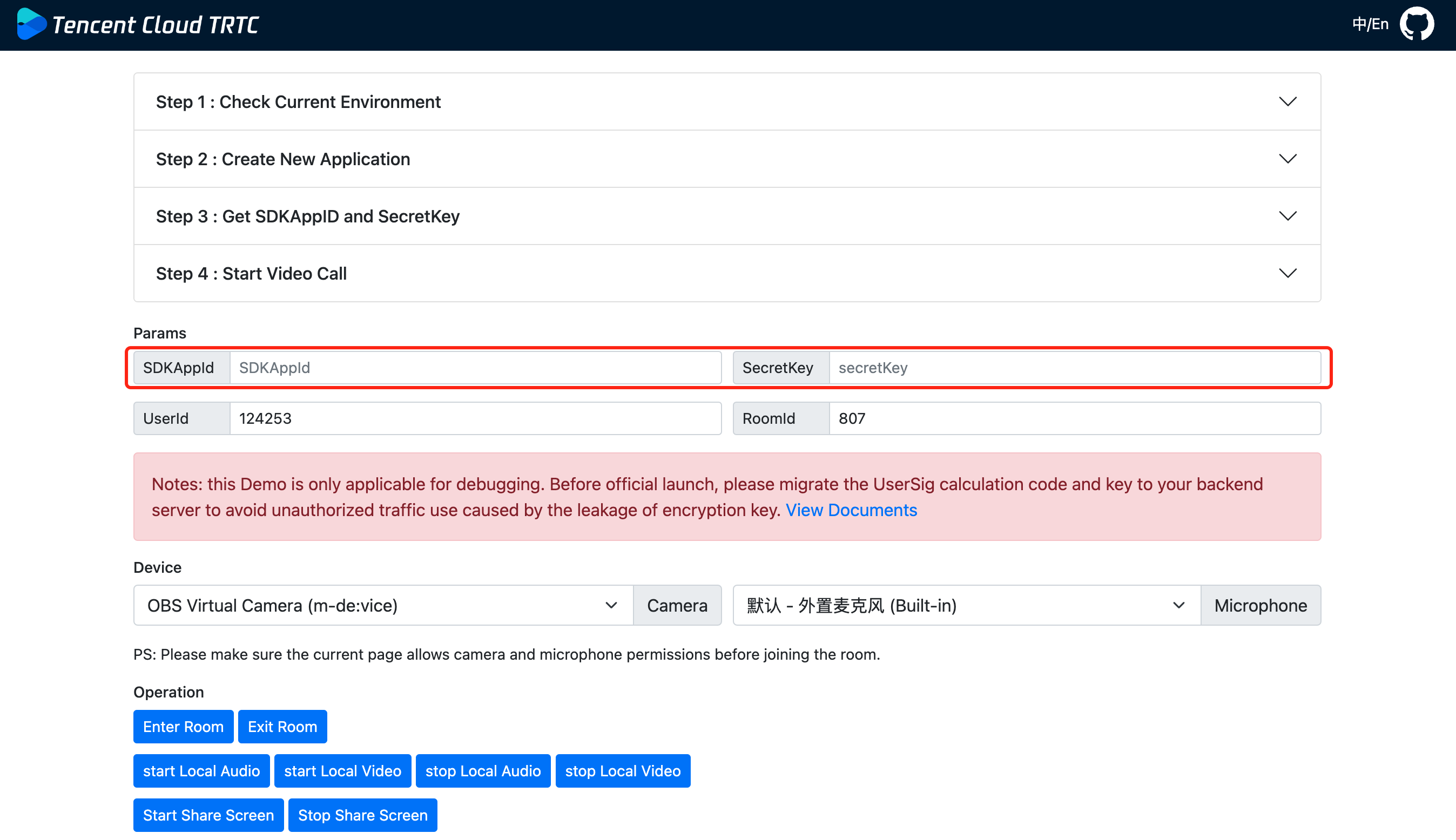
Task: Expand Step 1 Check Current Environment chevron
Action: point(1288,101)
